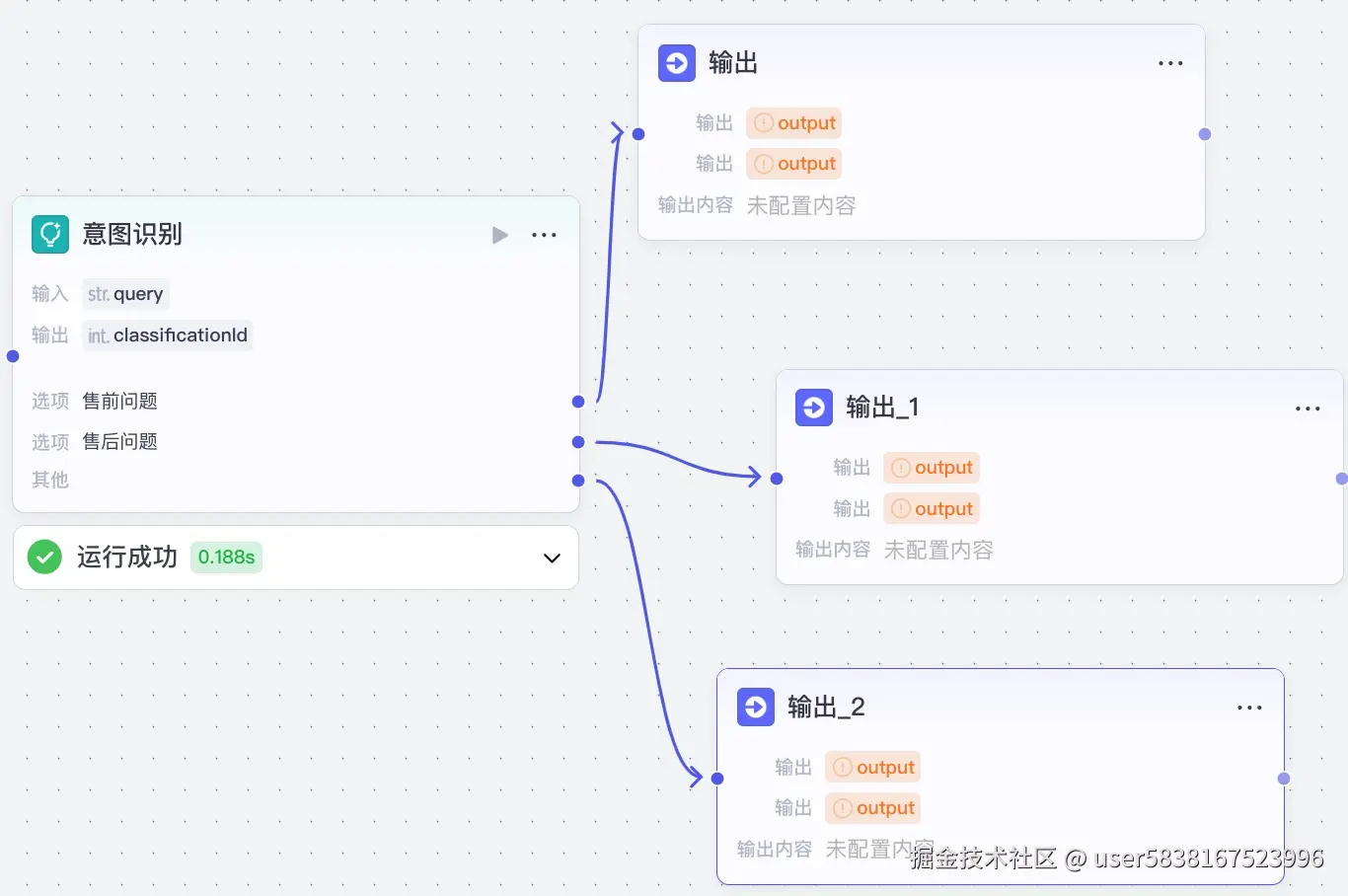Screen dimensions: 1348x896
Task: Click the 售后问题 option row
Action: 296,442
